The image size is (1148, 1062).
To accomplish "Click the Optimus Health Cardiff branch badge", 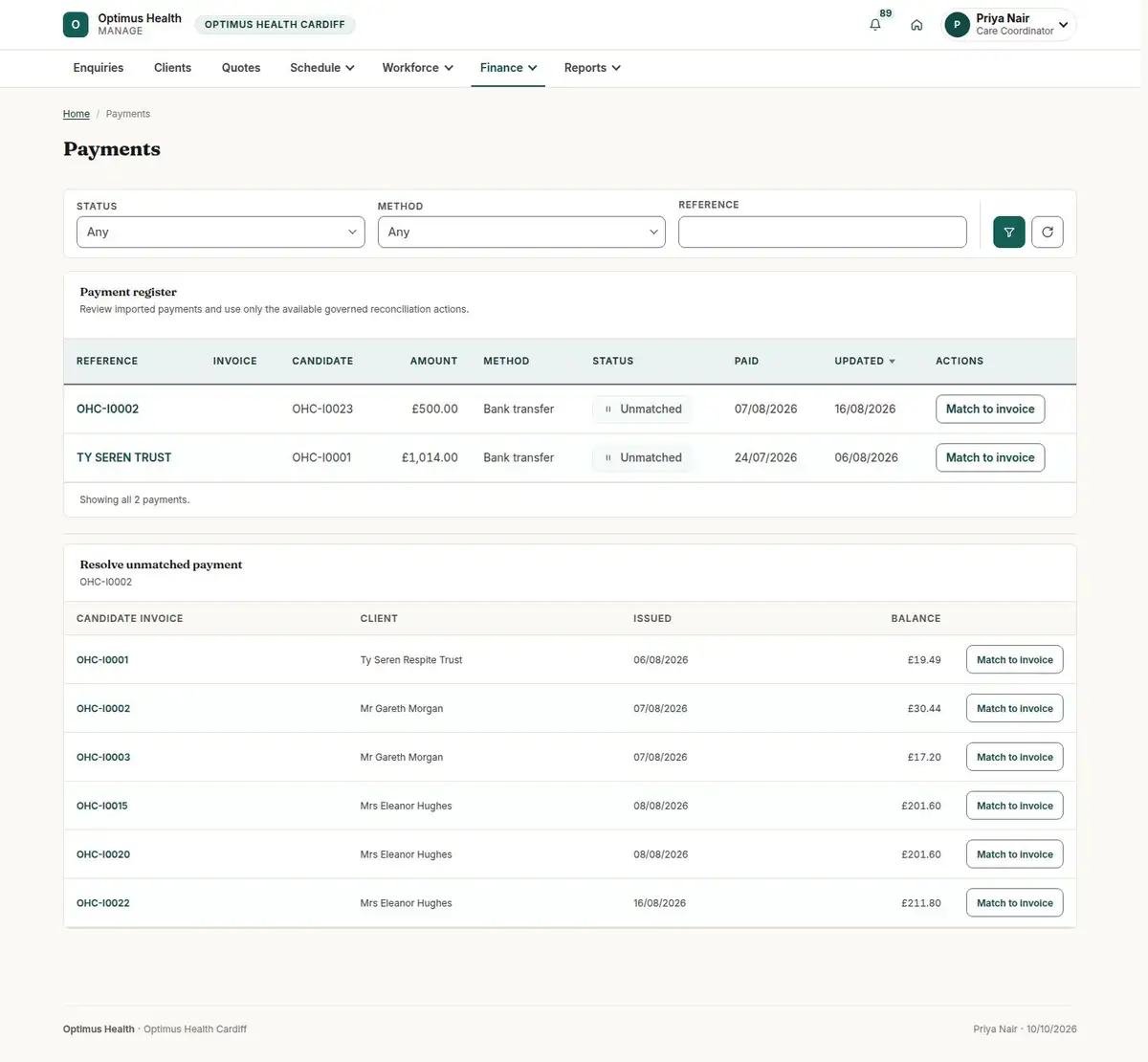I will coord(275,25).
